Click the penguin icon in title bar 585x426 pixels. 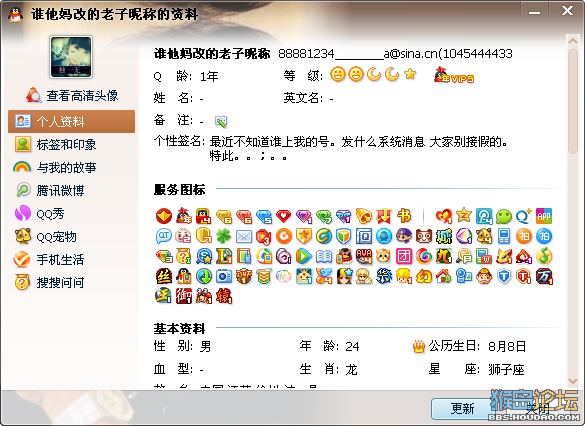pos(15,15)
